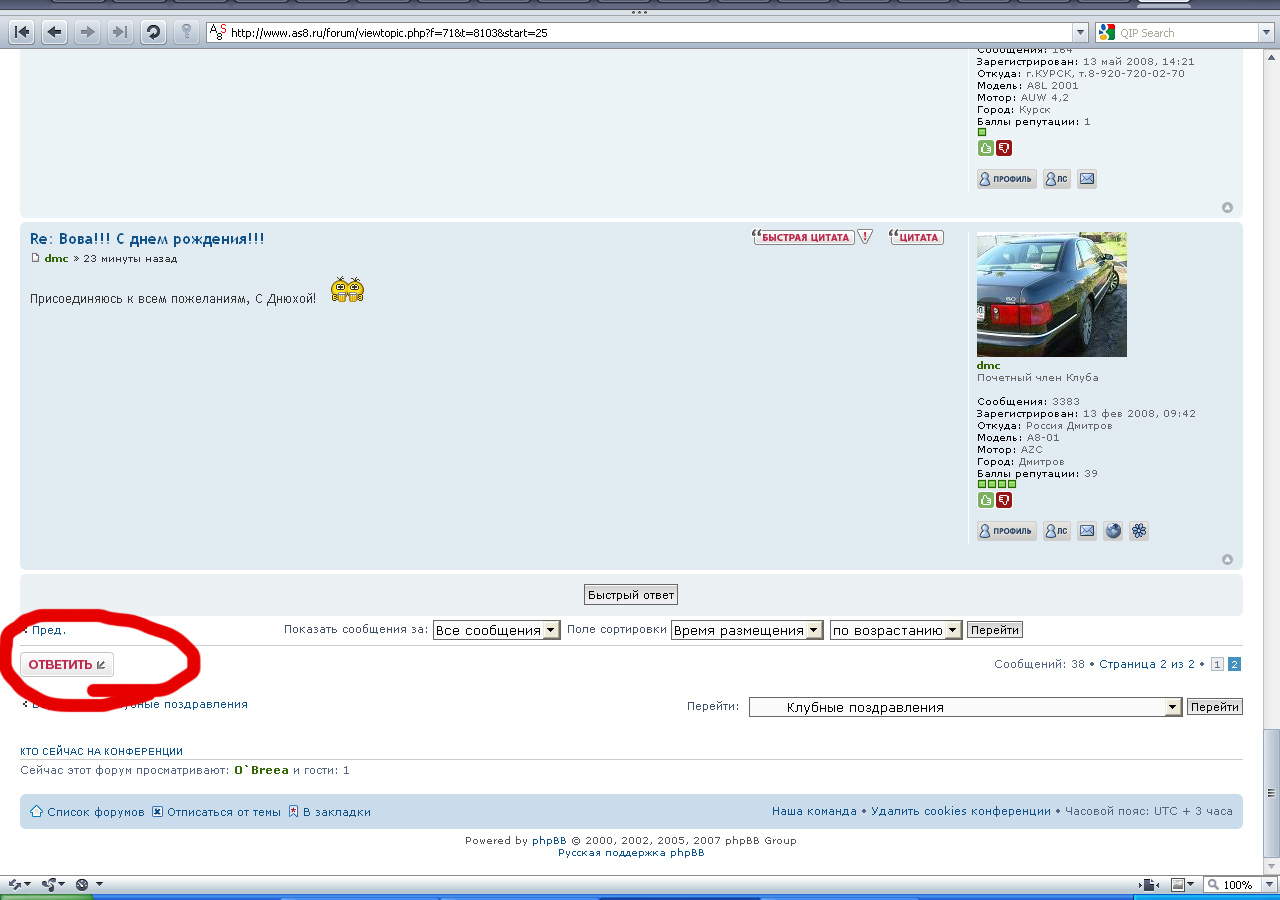1280x900 pixels.
Task: Give dmc a thumbs-down reputation point
Action: pyautogui.click(x=1004, y=500)
